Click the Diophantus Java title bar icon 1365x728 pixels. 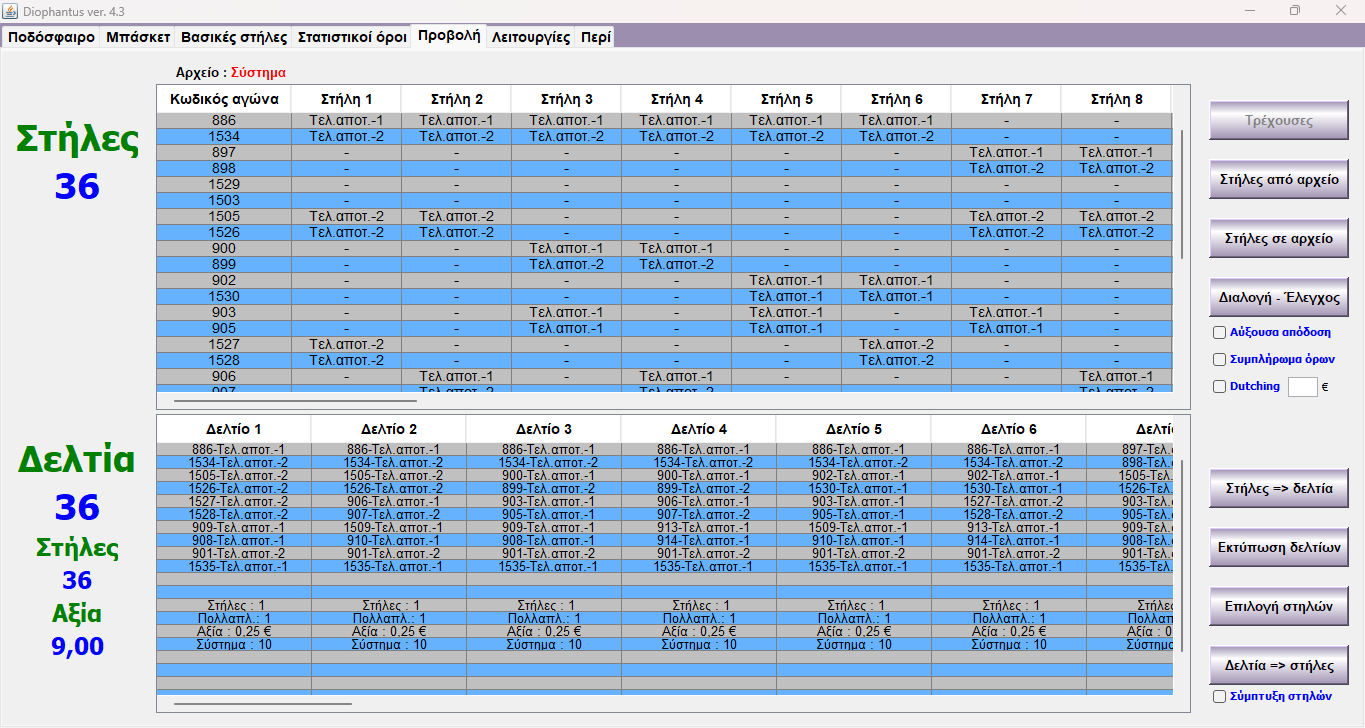[x=11, y=10]
